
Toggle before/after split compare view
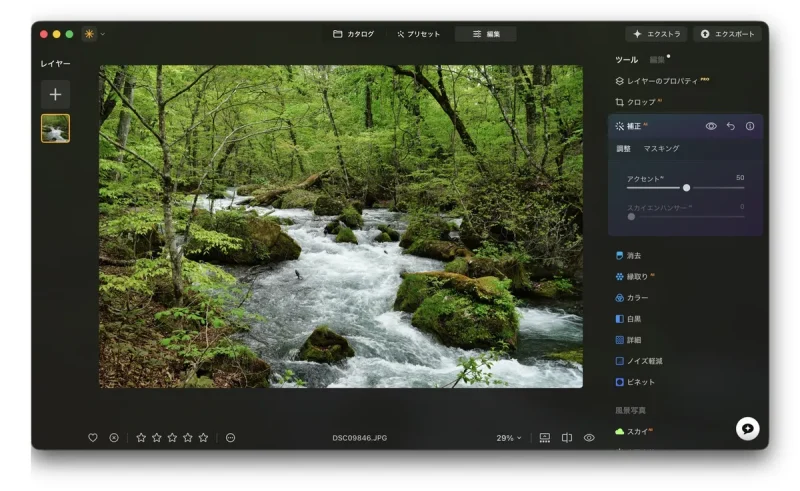[567, 437]
